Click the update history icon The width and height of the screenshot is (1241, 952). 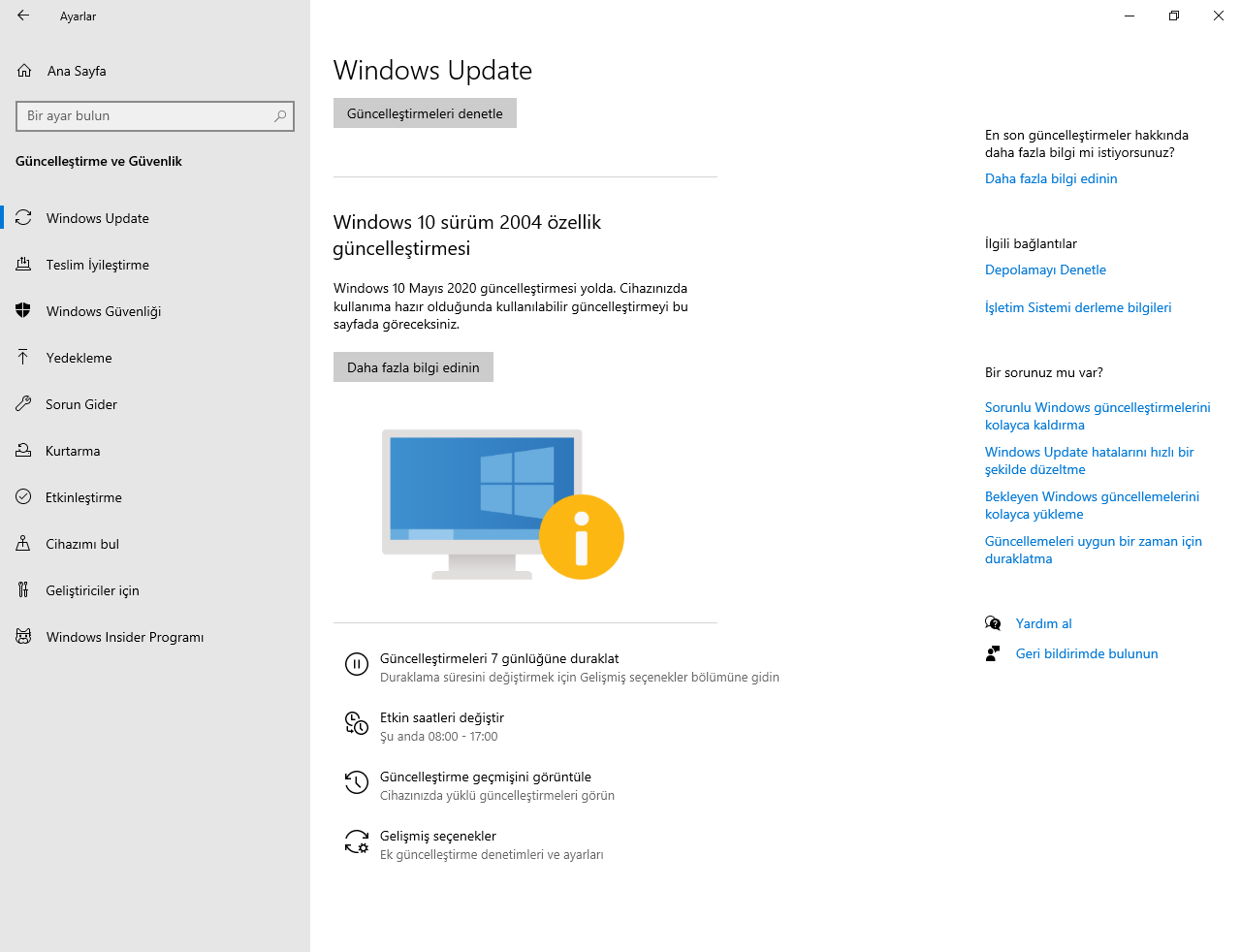click(357, 782)
